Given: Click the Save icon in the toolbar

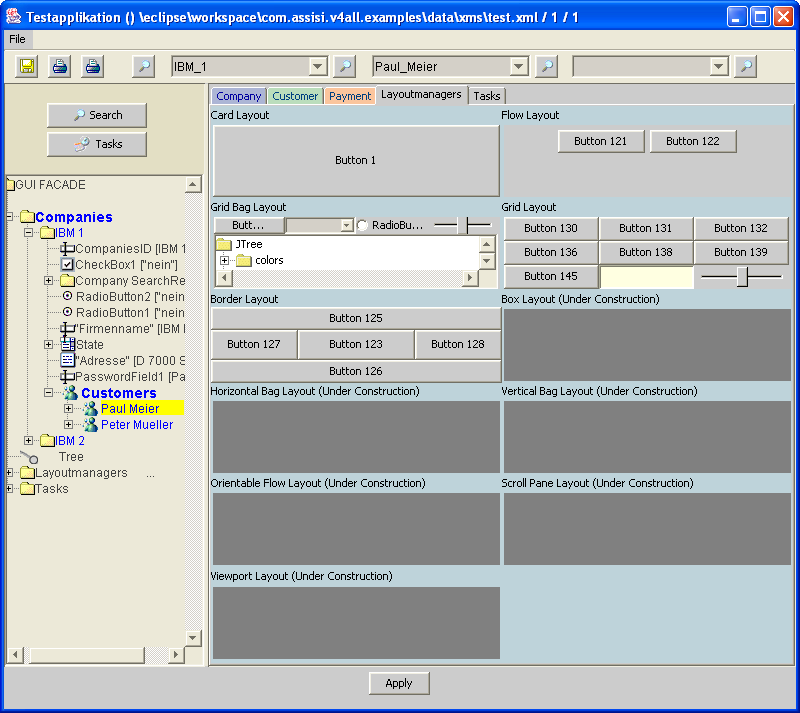Looking at the screenshot, I should [x=27, y=65].
